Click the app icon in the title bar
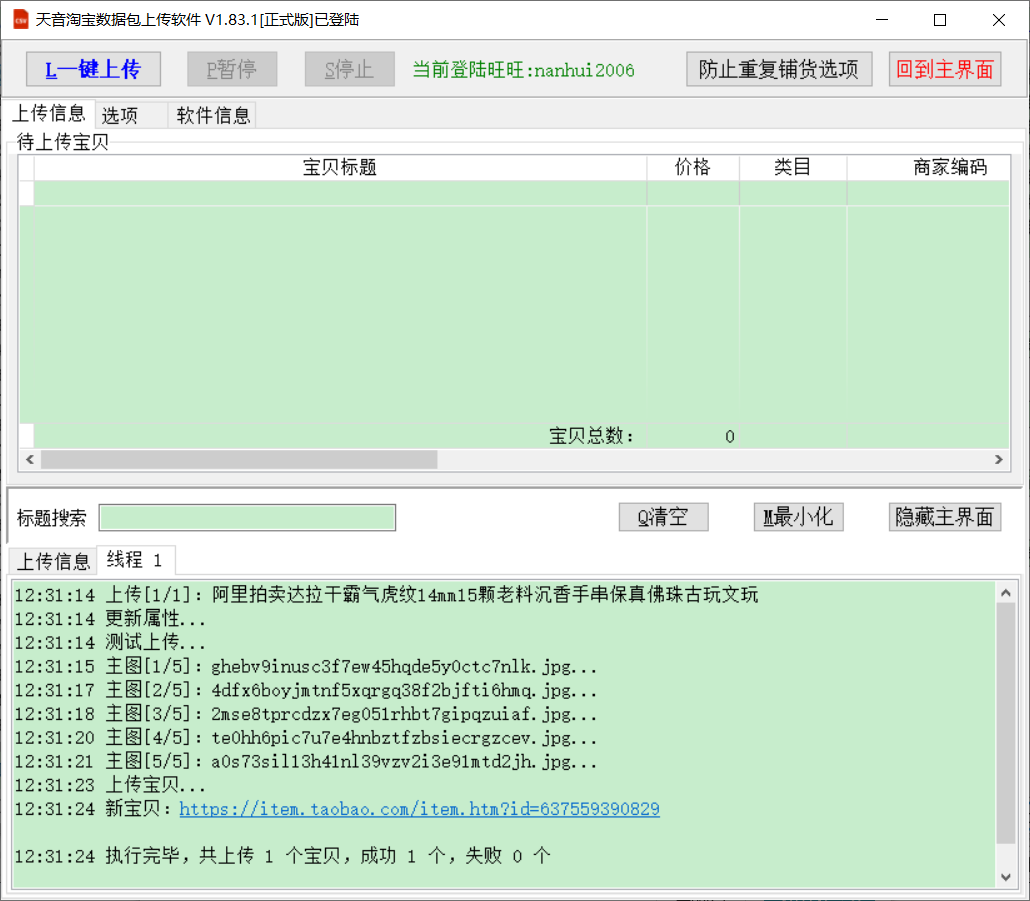This screenshot has width=1030, height=901. click(x=20, y=20)
